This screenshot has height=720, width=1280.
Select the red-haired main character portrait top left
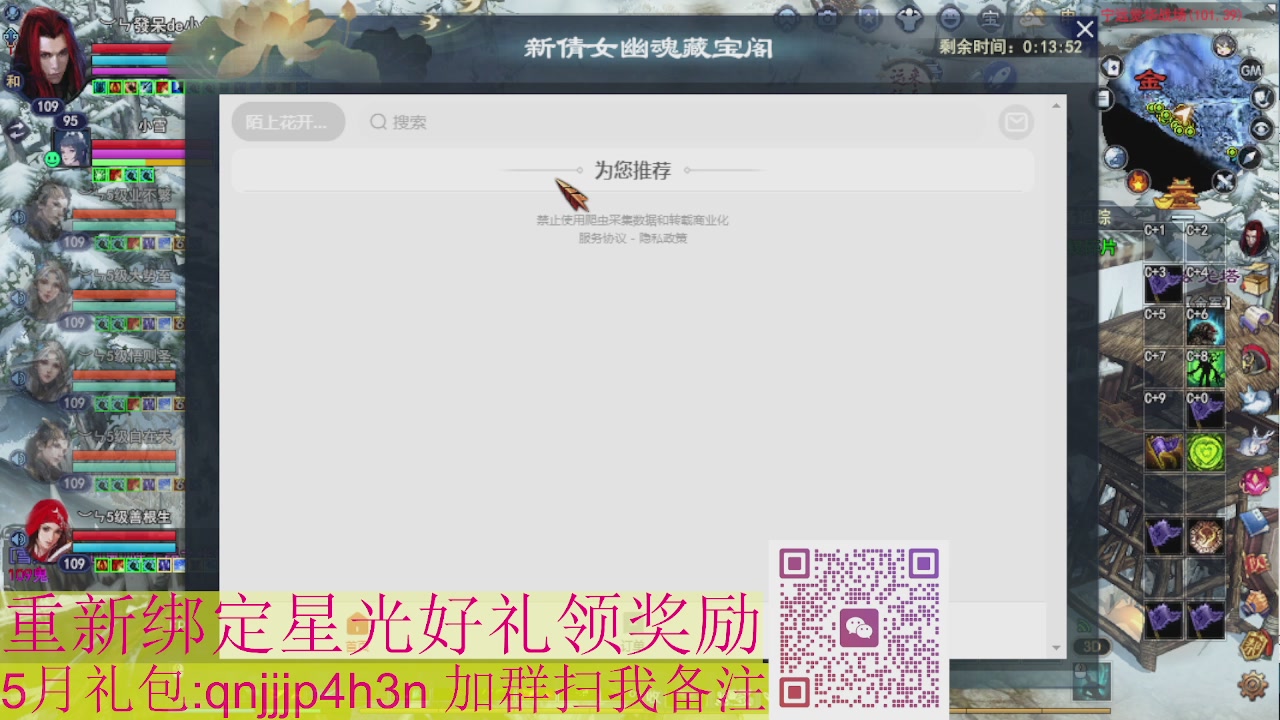click(50, 52)
